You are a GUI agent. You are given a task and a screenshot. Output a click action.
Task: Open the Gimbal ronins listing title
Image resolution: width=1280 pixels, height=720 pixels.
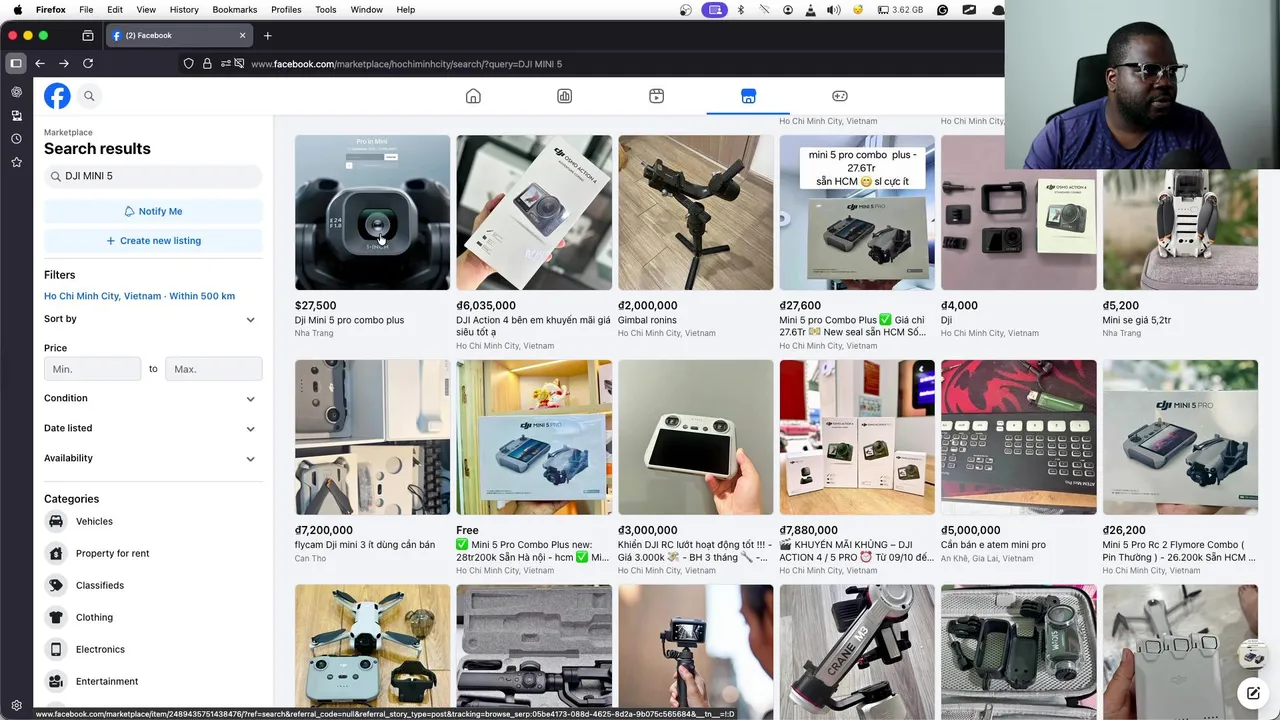pyautogui.click(x=647, y=320)
